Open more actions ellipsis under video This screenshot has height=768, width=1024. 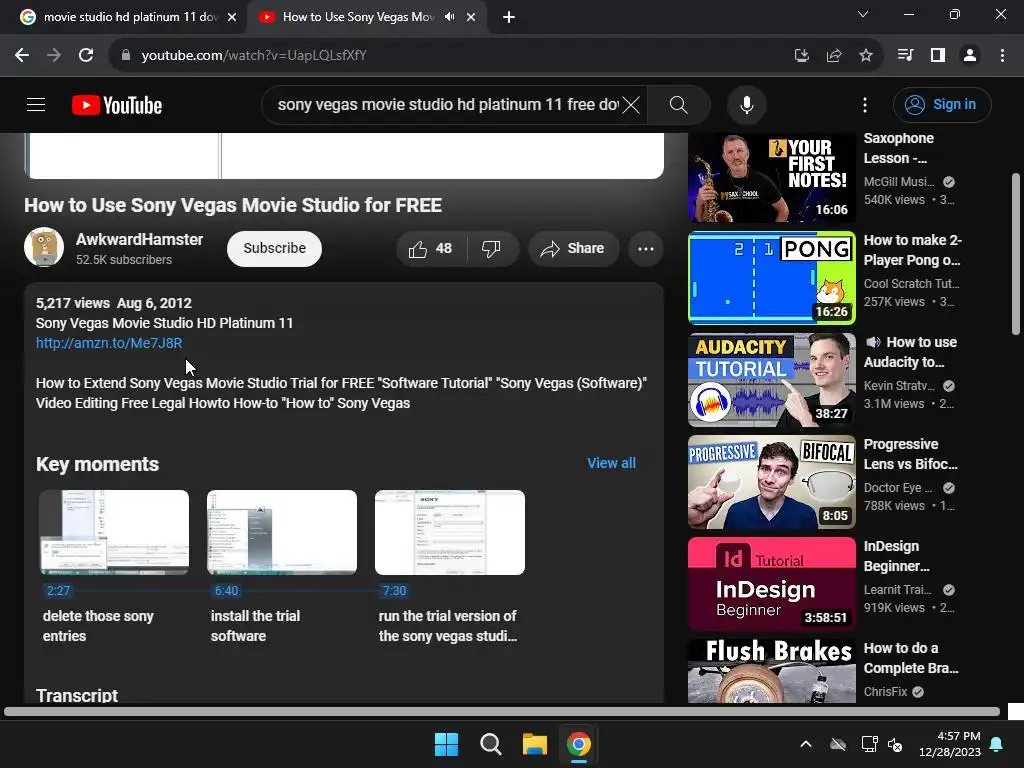(x=645, y=249)
